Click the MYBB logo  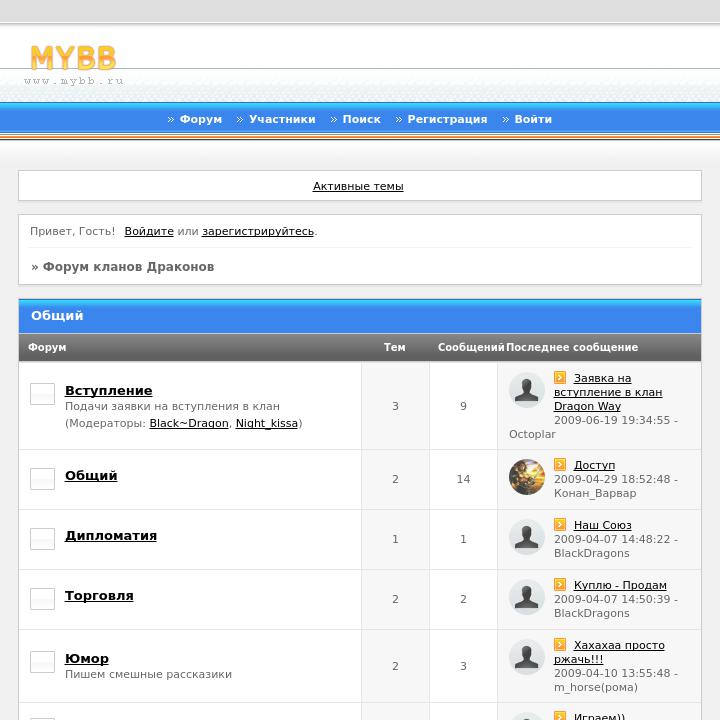coord(73,58)
